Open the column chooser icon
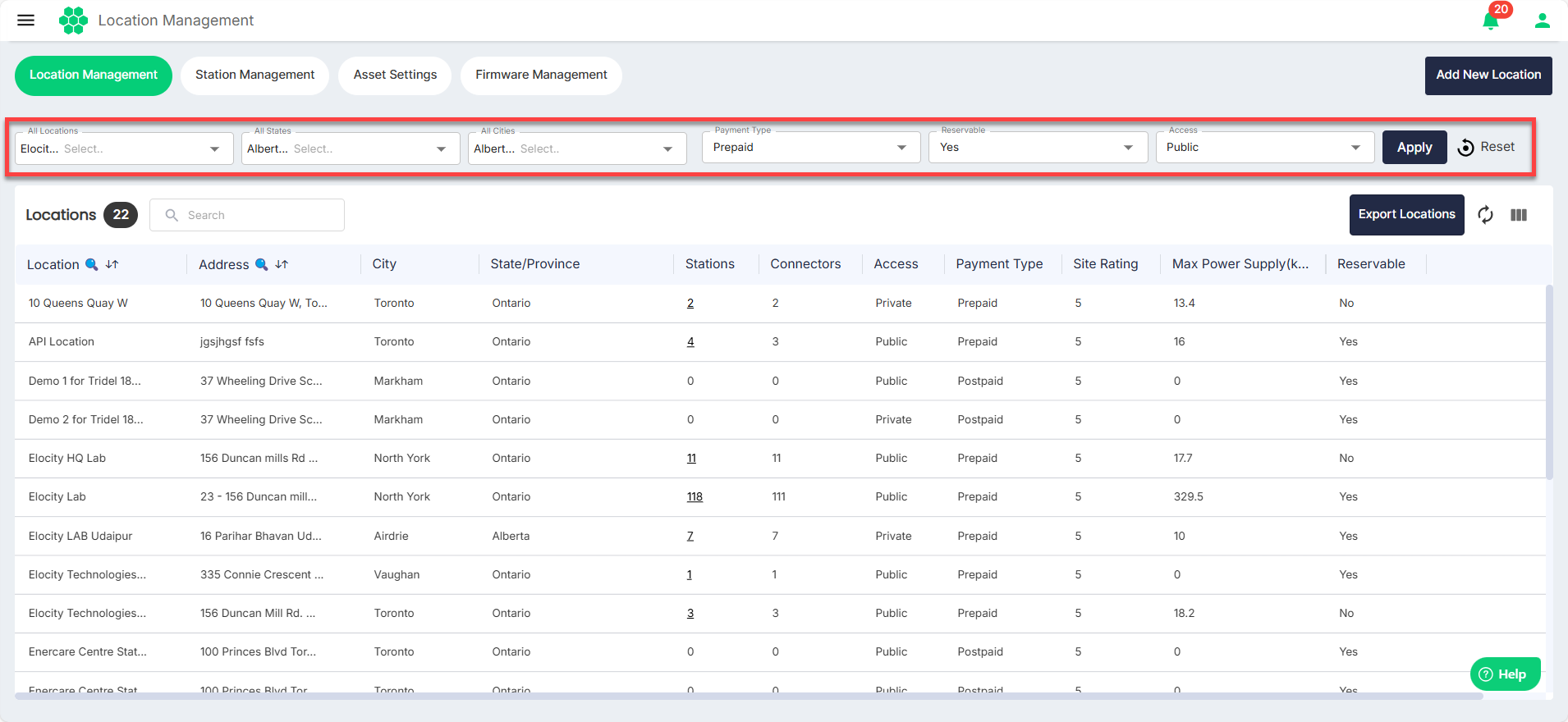Image resolution: width=1568 pixels, height=722 pixels. click(1519, 215)
